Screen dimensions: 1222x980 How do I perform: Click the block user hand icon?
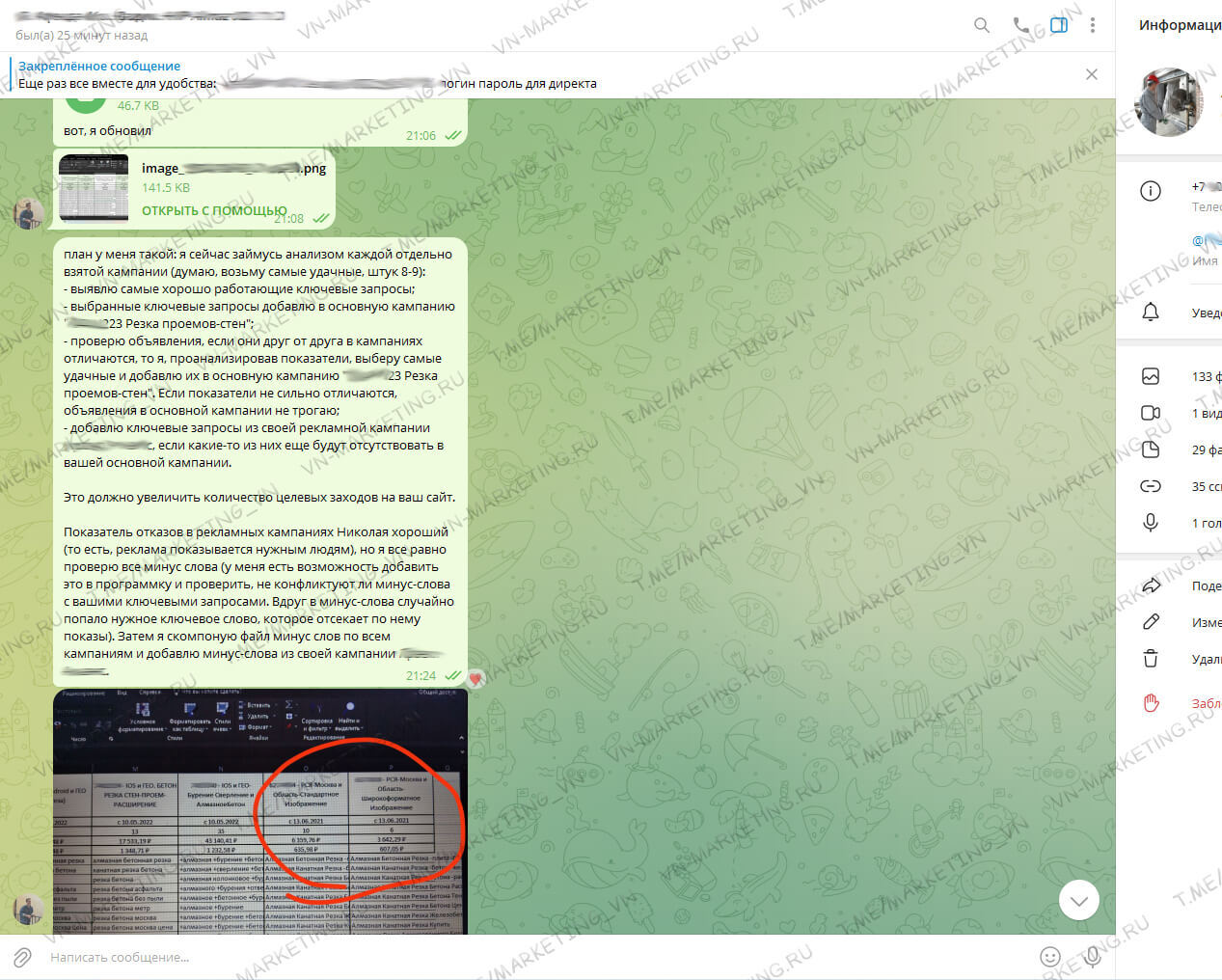click(x=1151, y=703)
